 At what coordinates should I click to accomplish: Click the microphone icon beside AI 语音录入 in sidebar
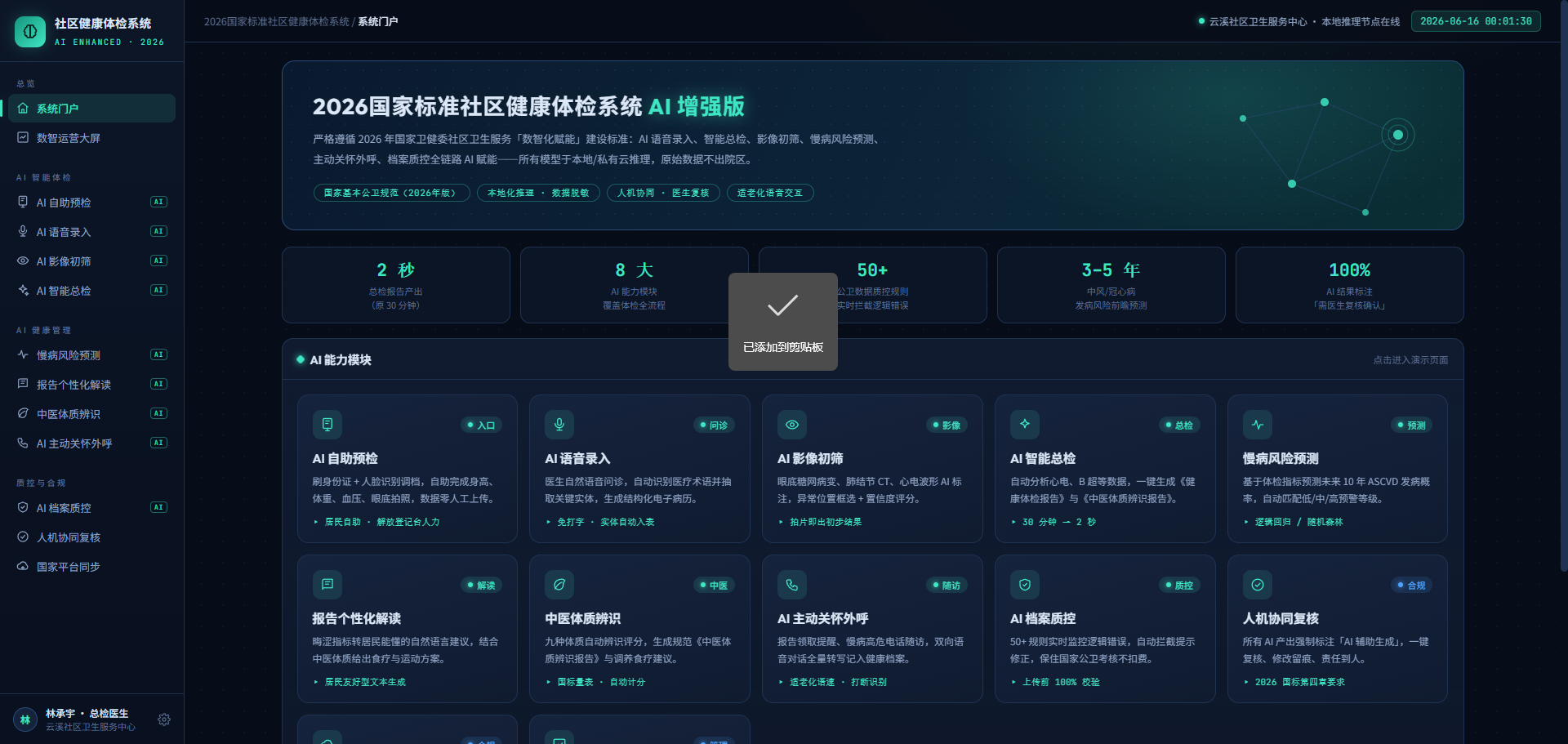point(23,231)
